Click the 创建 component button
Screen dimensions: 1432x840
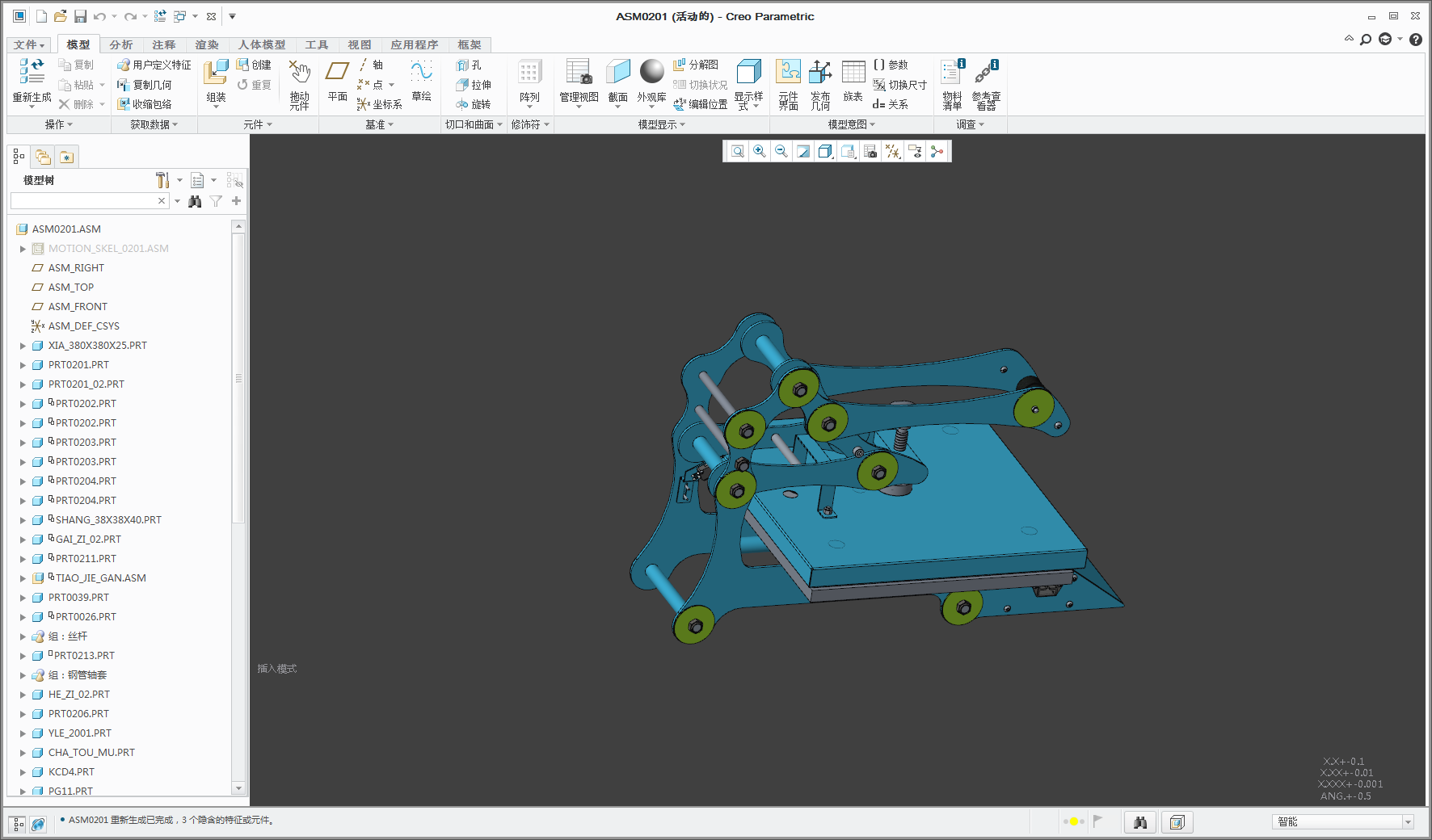(x=253, y=65)
